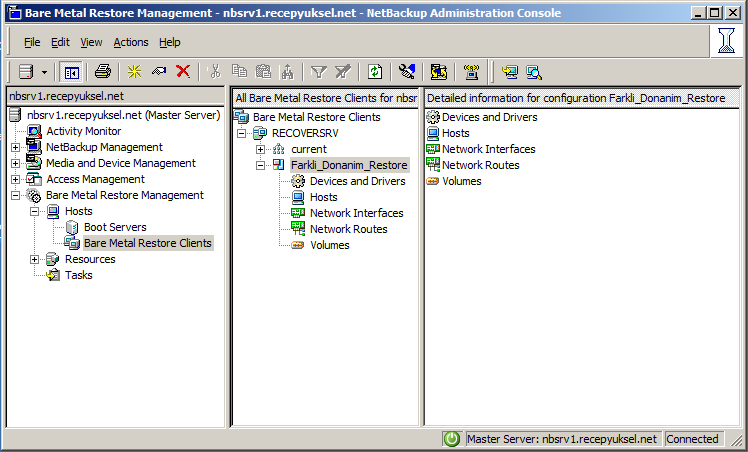This screenshot has height=452, width=748.
Task: Select Activity Monitor in left tree
Action: pos(83,131)
